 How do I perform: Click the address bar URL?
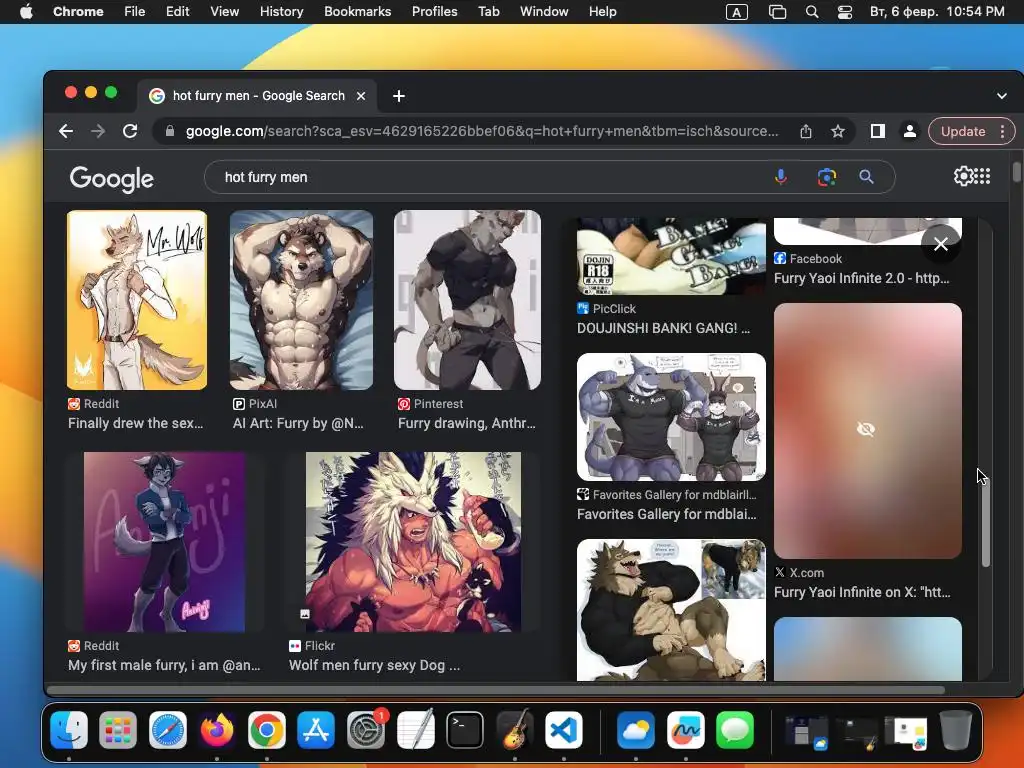pos(482,131)
